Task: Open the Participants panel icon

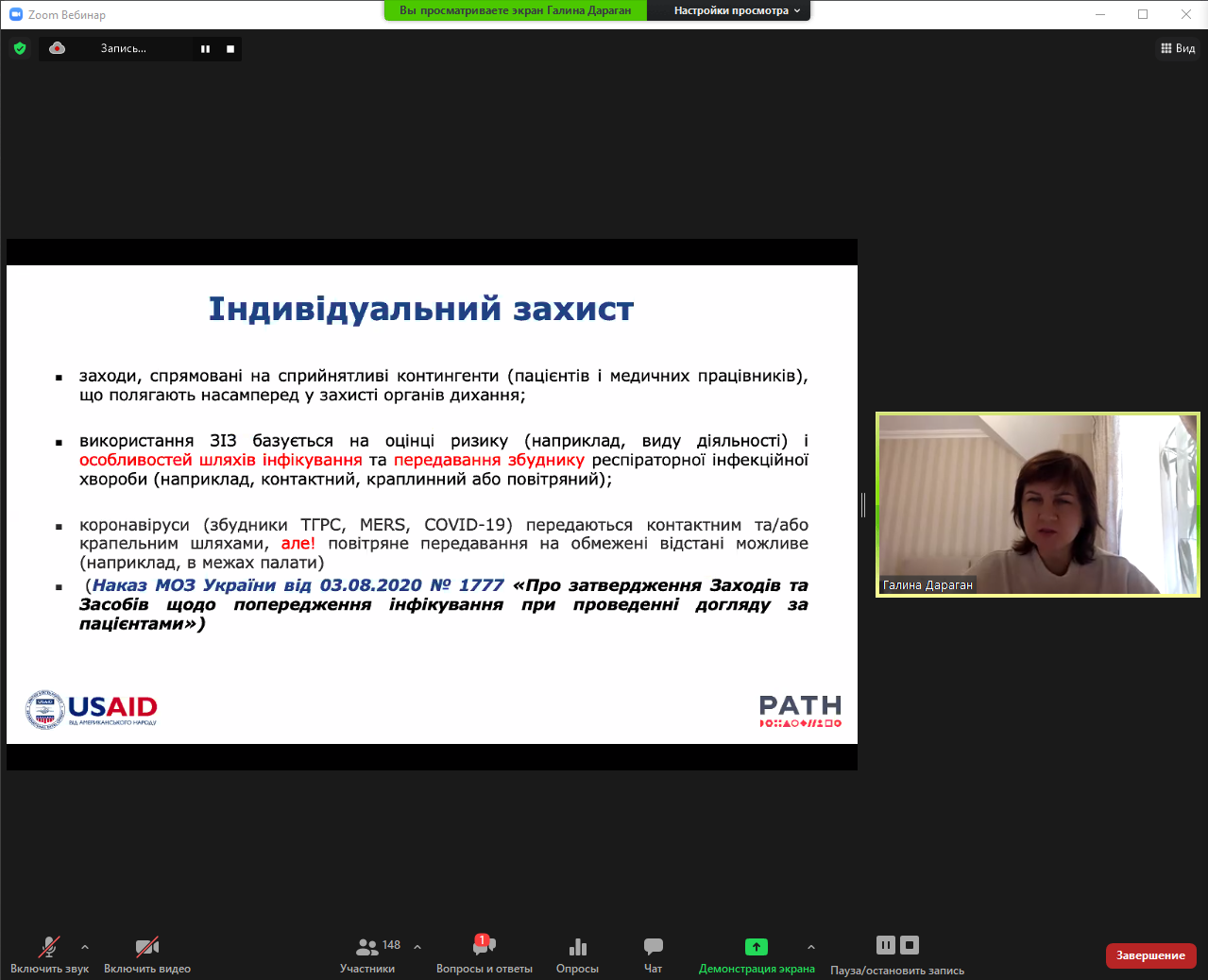Action: click(366, 947)
